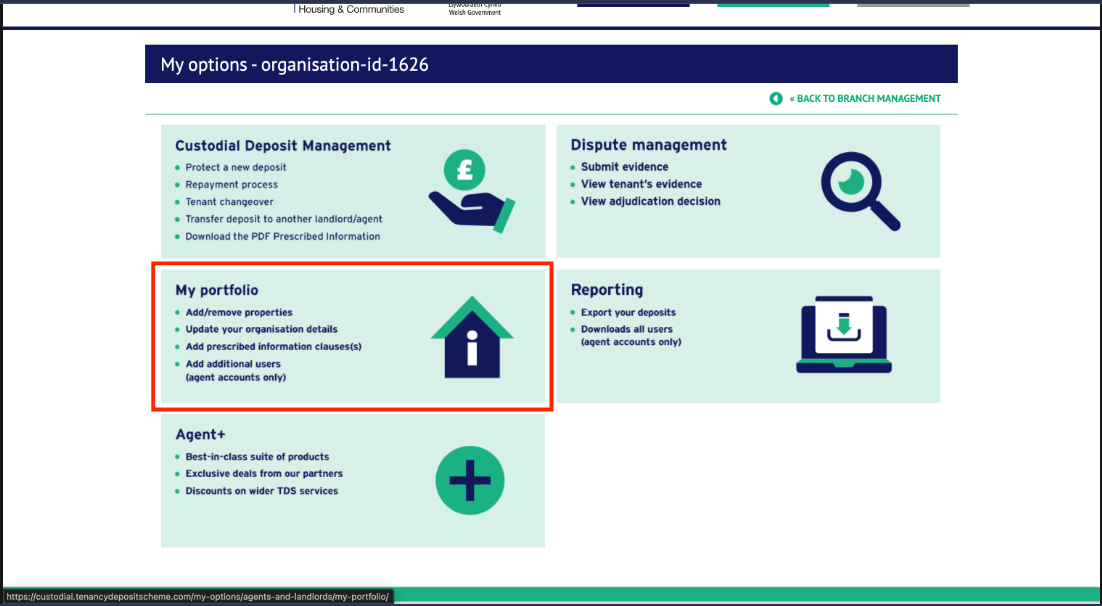The image size is (1102, 606).
Task: Select View tenant's evidence
Action: (x=641, y=184)
